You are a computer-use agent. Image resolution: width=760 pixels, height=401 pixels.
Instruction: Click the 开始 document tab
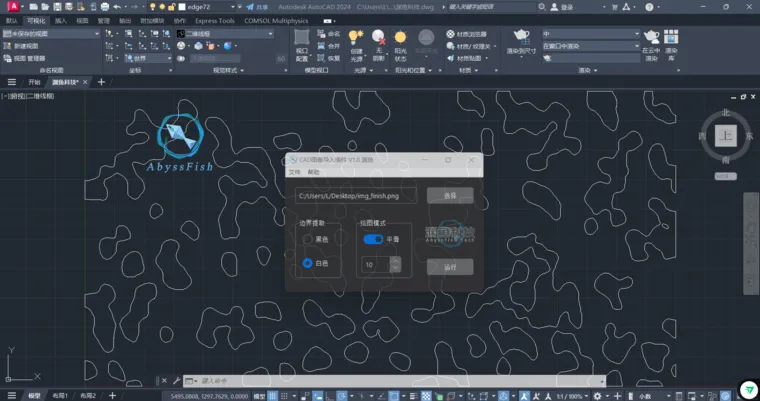(34, 82)
